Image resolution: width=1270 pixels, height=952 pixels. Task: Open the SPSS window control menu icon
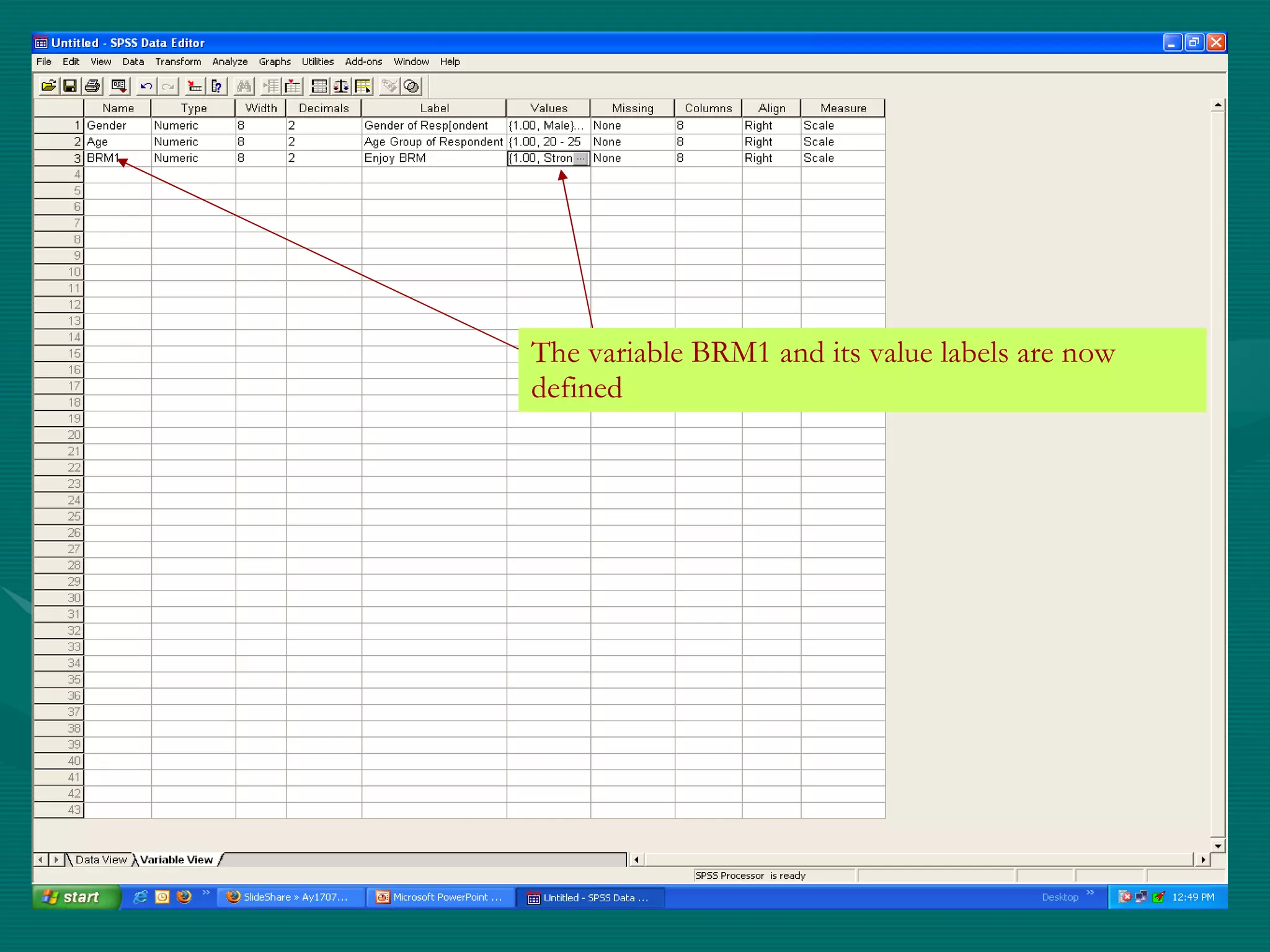click(x=42, y=43)
